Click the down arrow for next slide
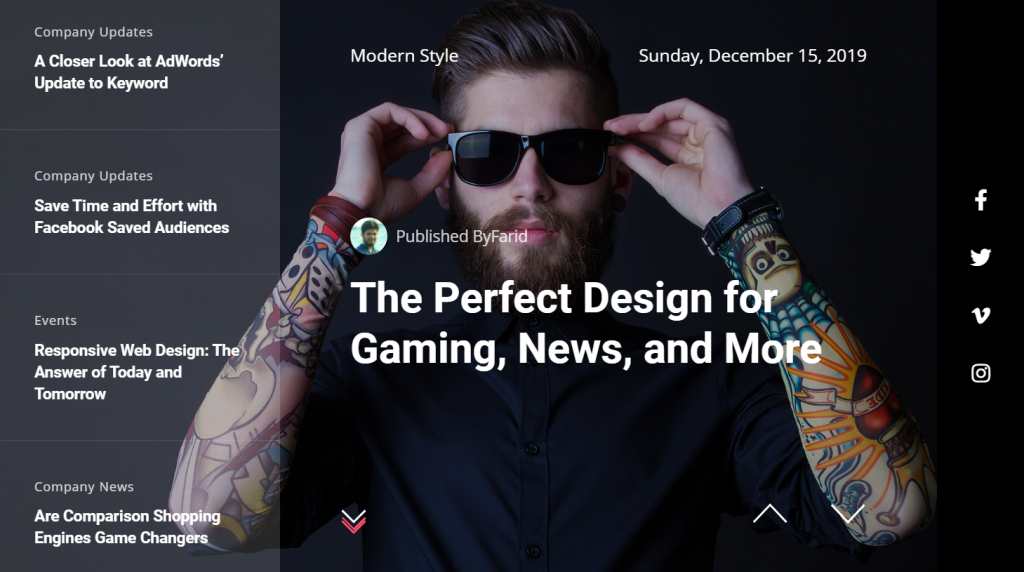The width and height of the screenshot is (1024, 572). pos(848,514)
